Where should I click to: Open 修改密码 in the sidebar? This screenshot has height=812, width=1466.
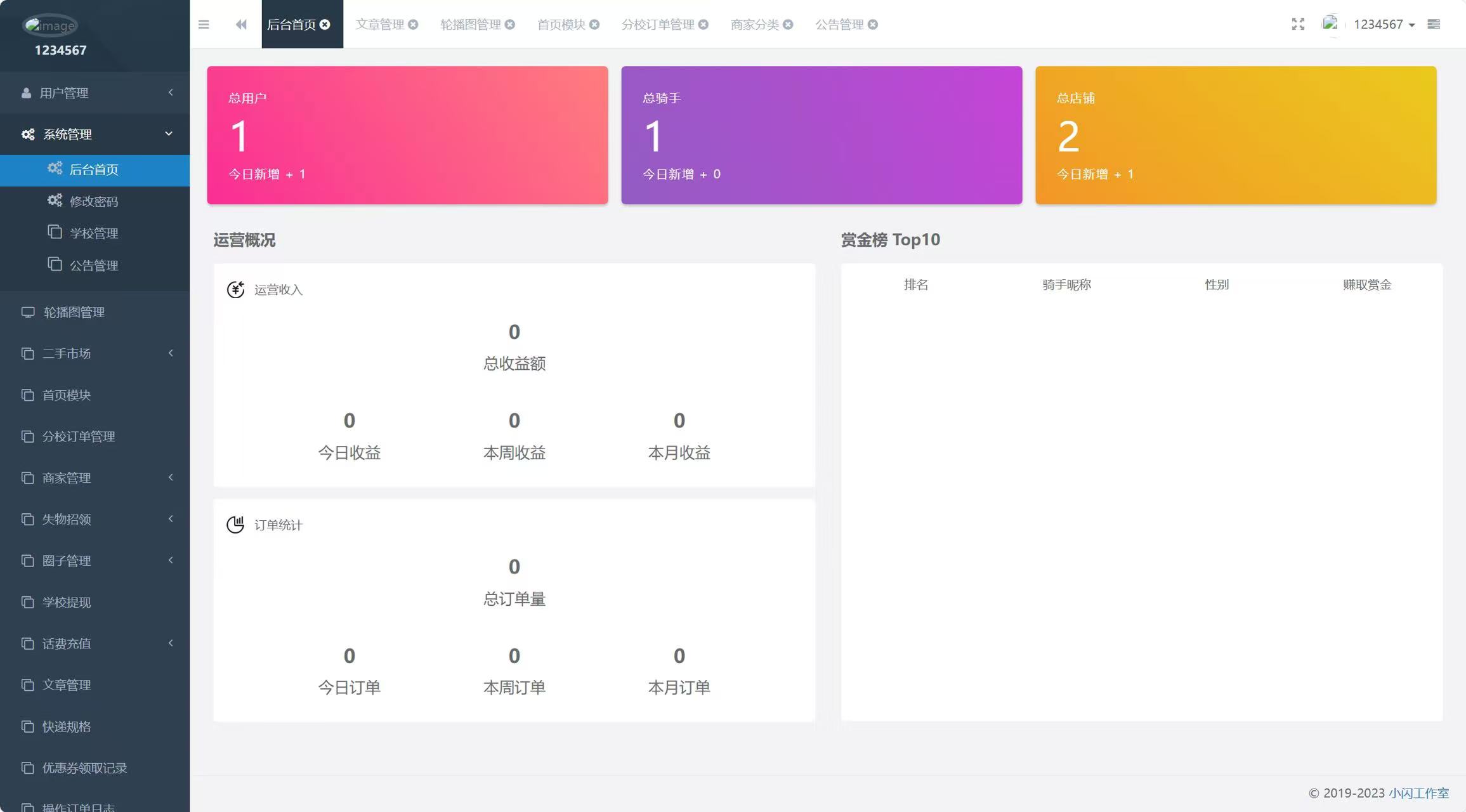pos(94,201)
